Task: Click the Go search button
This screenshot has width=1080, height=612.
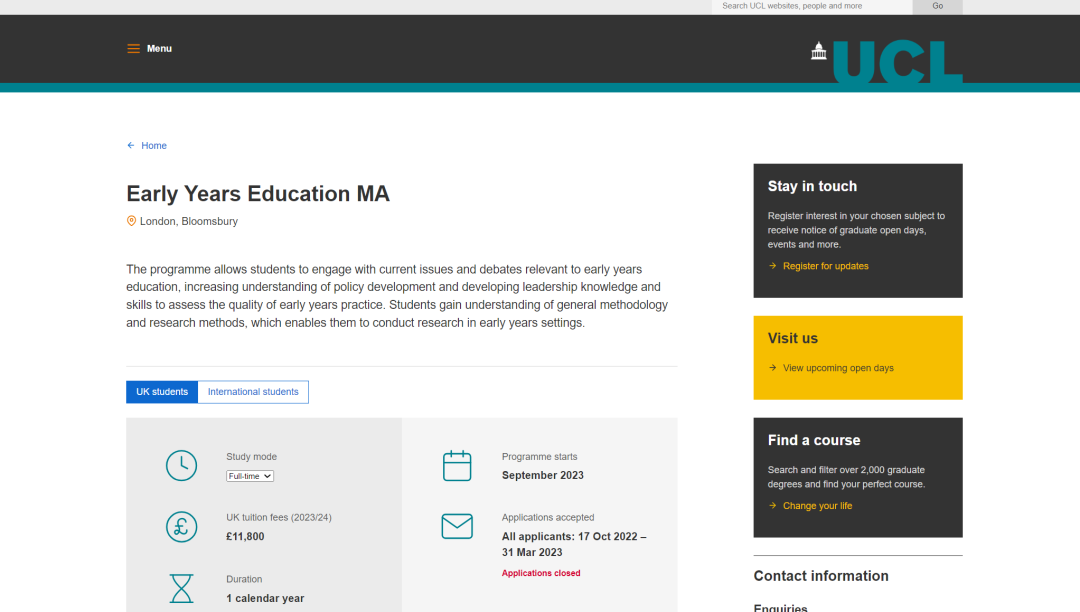Action: [x=937, y=6]
